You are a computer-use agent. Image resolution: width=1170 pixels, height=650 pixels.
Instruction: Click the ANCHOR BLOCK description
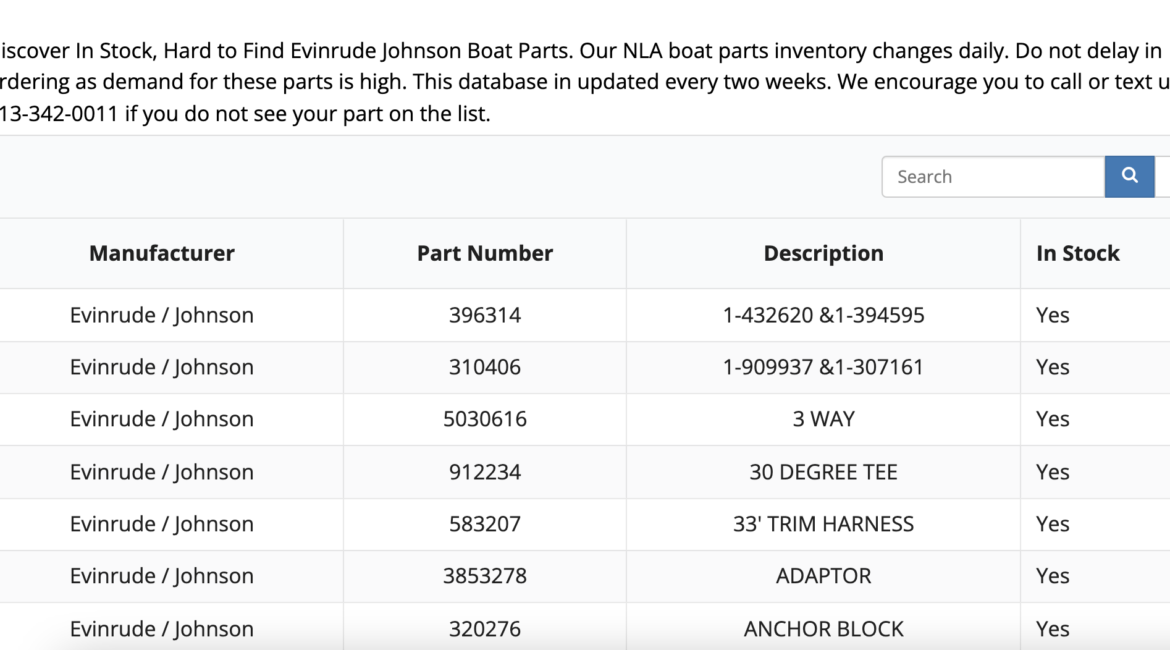[823, 629]
